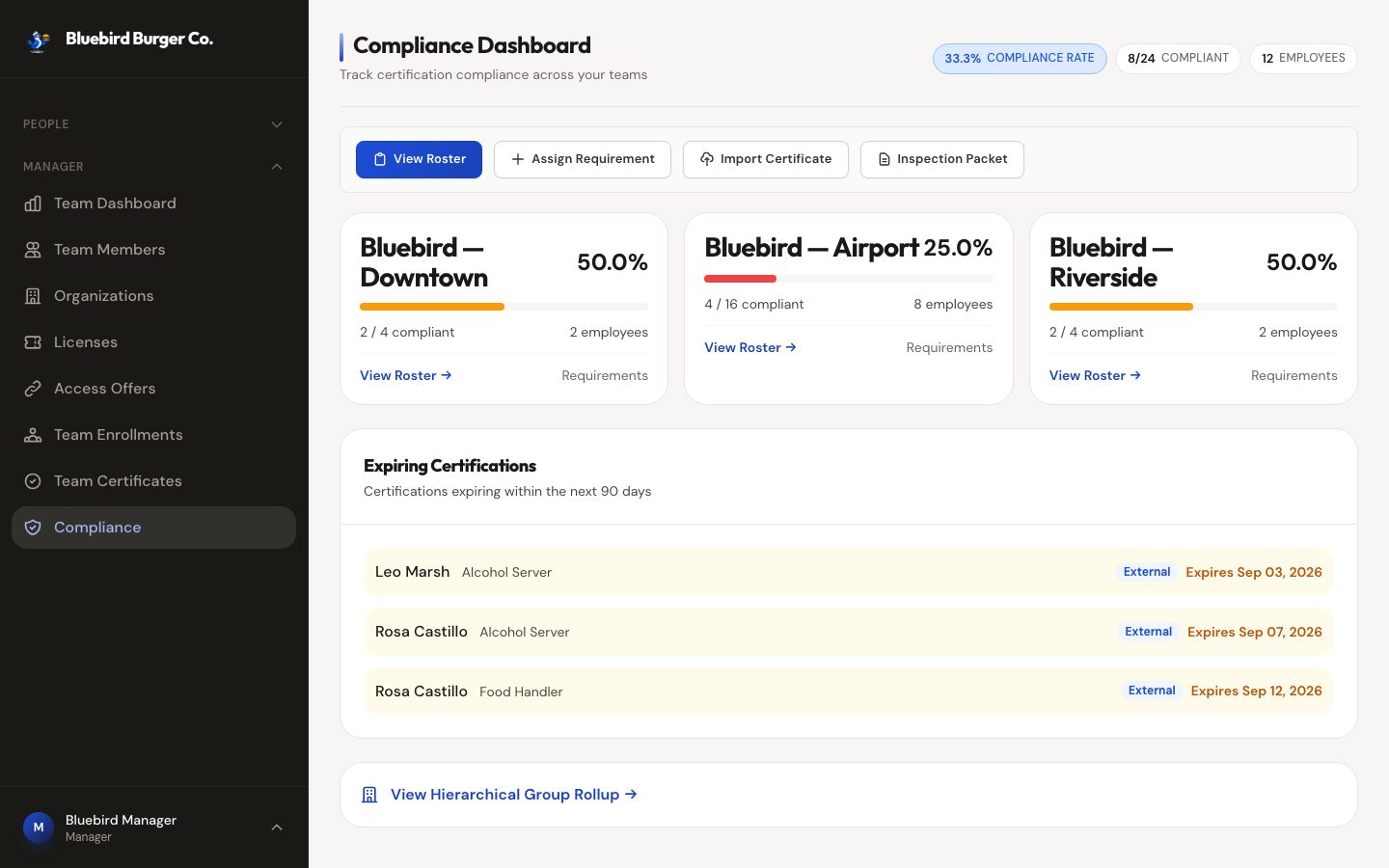Click External tag beside Expires Sep 07
Viewport: 1389px width, 868px height.
point(1148,632)
